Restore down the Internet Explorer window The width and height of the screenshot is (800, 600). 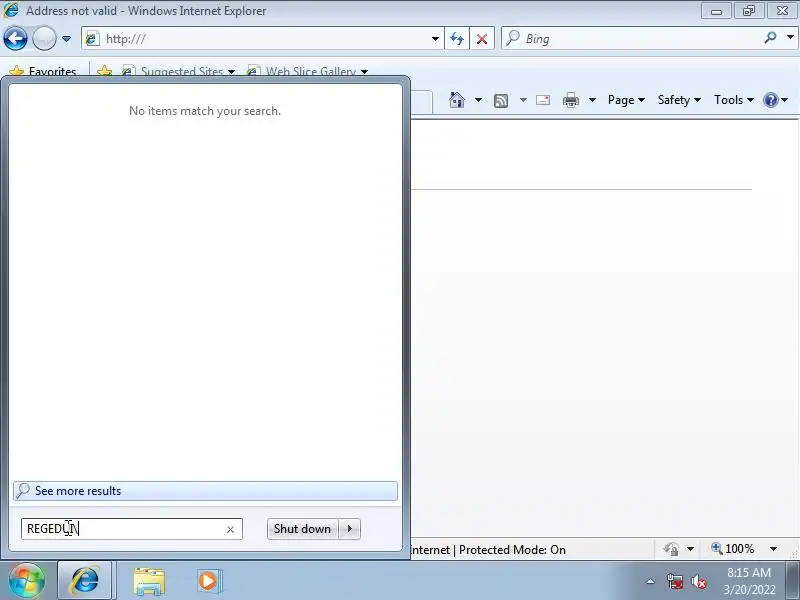click(748, 11)
